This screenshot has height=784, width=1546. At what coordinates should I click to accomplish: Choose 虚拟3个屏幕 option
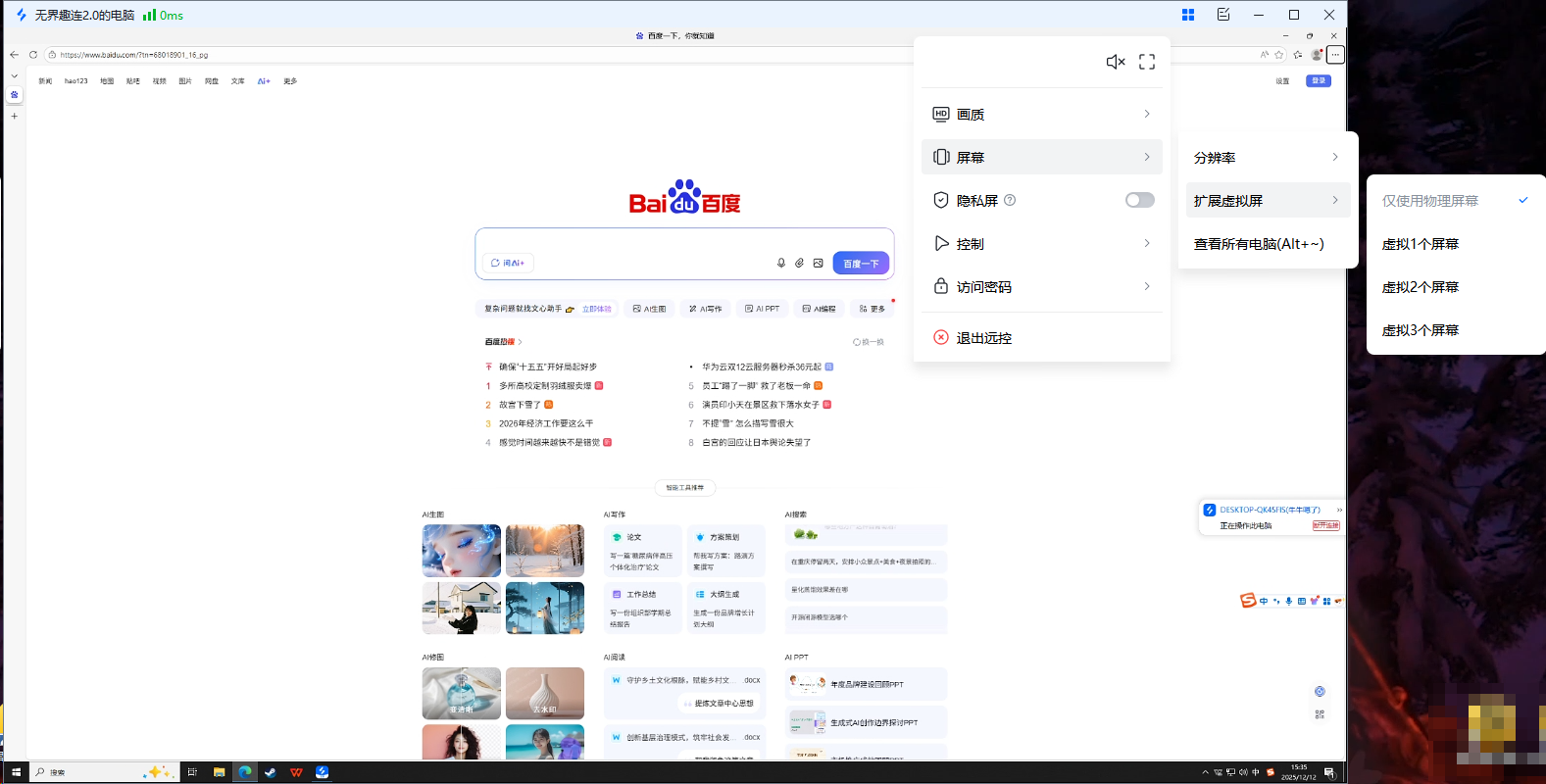[1456, 329]
